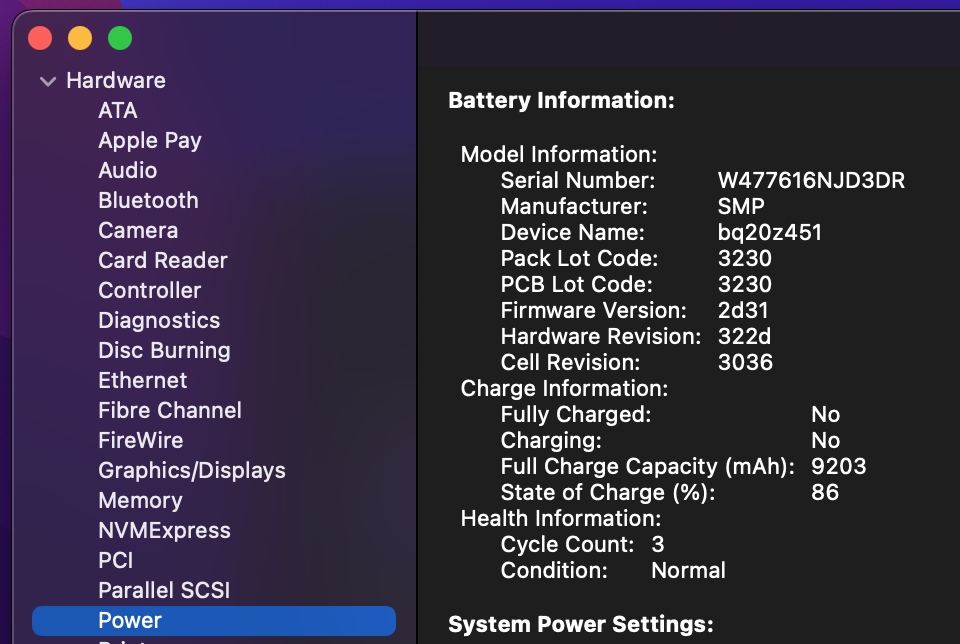Viewport: 960px width, 644px height.
Task: Show NVMExpress device information
Action: tap(164, 531)
